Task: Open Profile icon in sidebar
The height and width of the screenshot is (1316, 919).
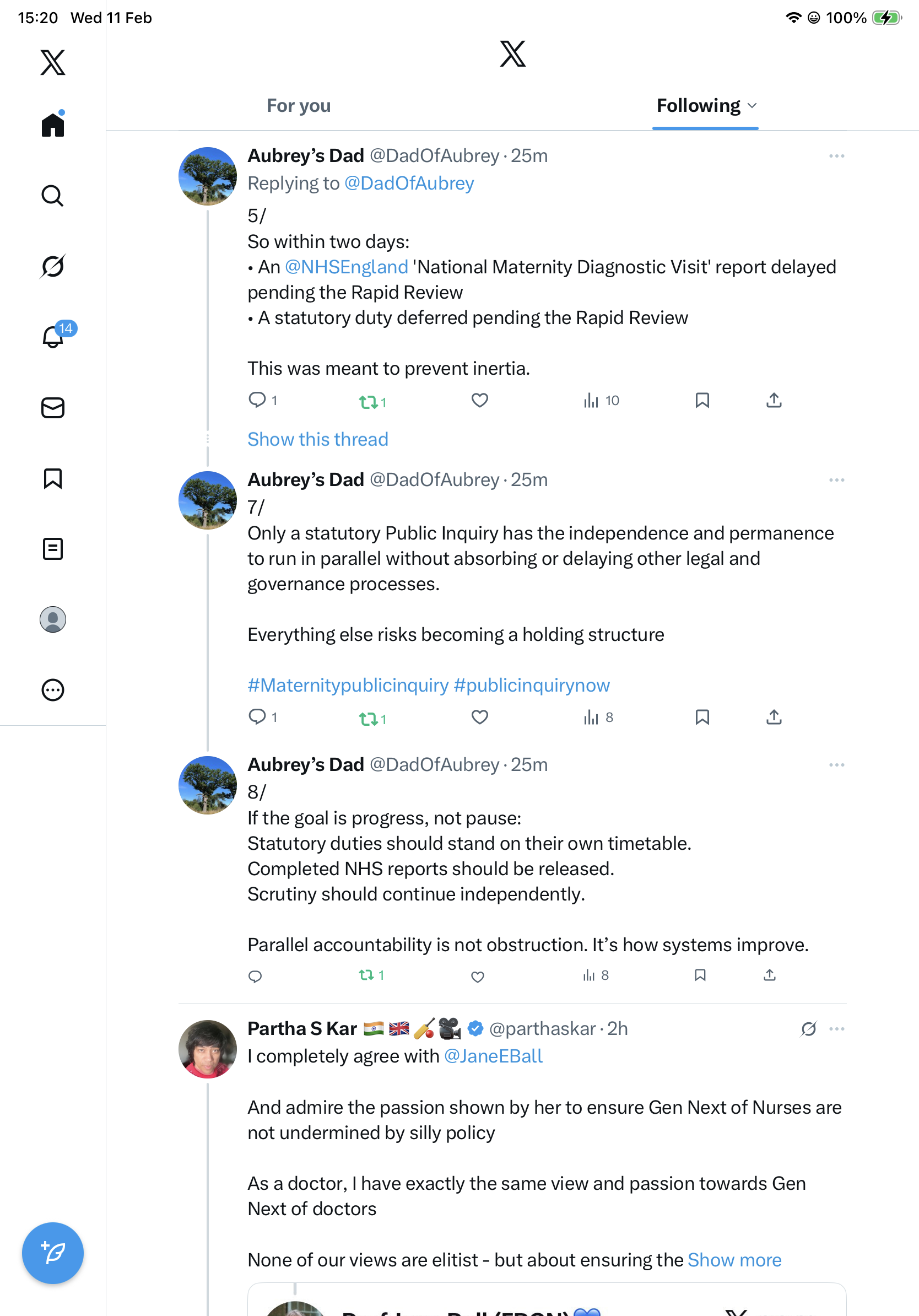Action: [x=53, y=619]
